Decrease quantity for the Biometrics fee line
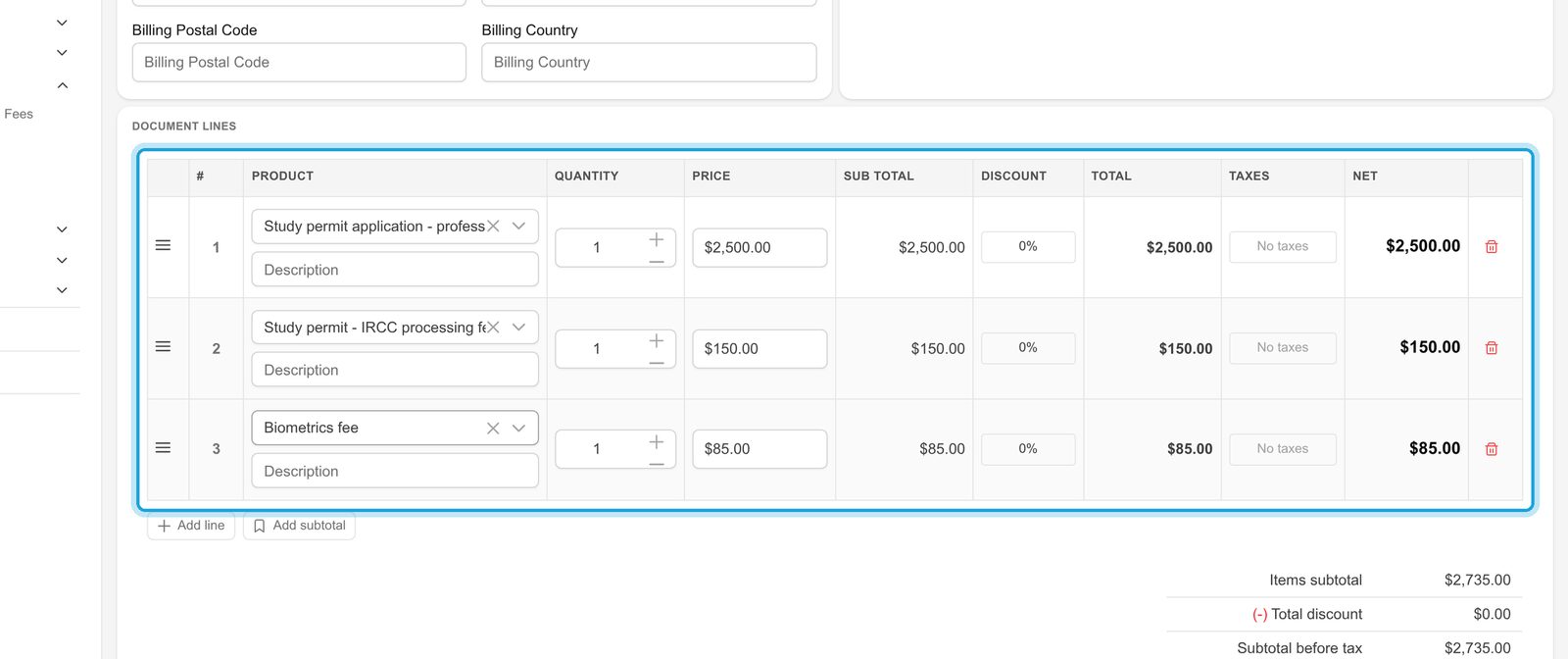 (x=657, y=463)
